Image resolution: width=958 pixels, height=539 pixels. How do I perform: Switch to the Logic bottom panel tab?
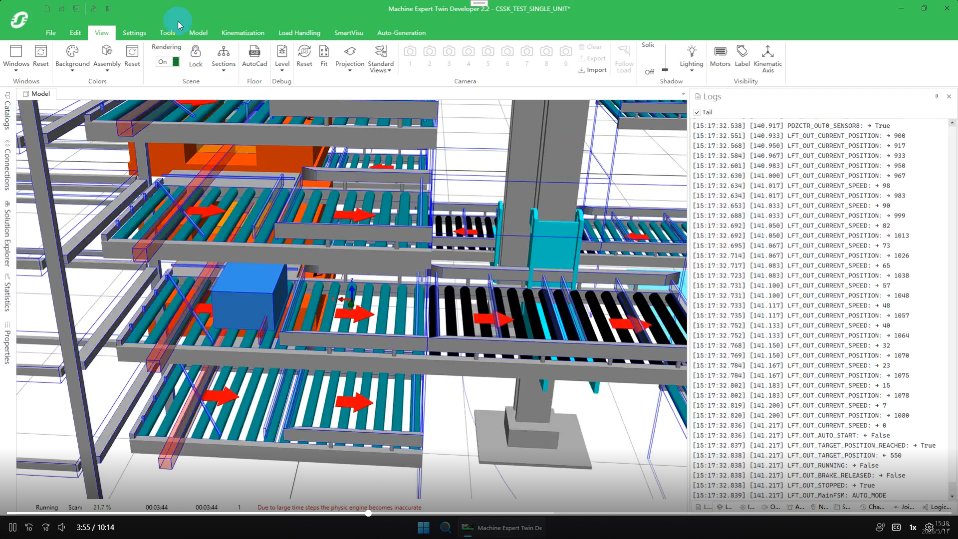(937, 507)
